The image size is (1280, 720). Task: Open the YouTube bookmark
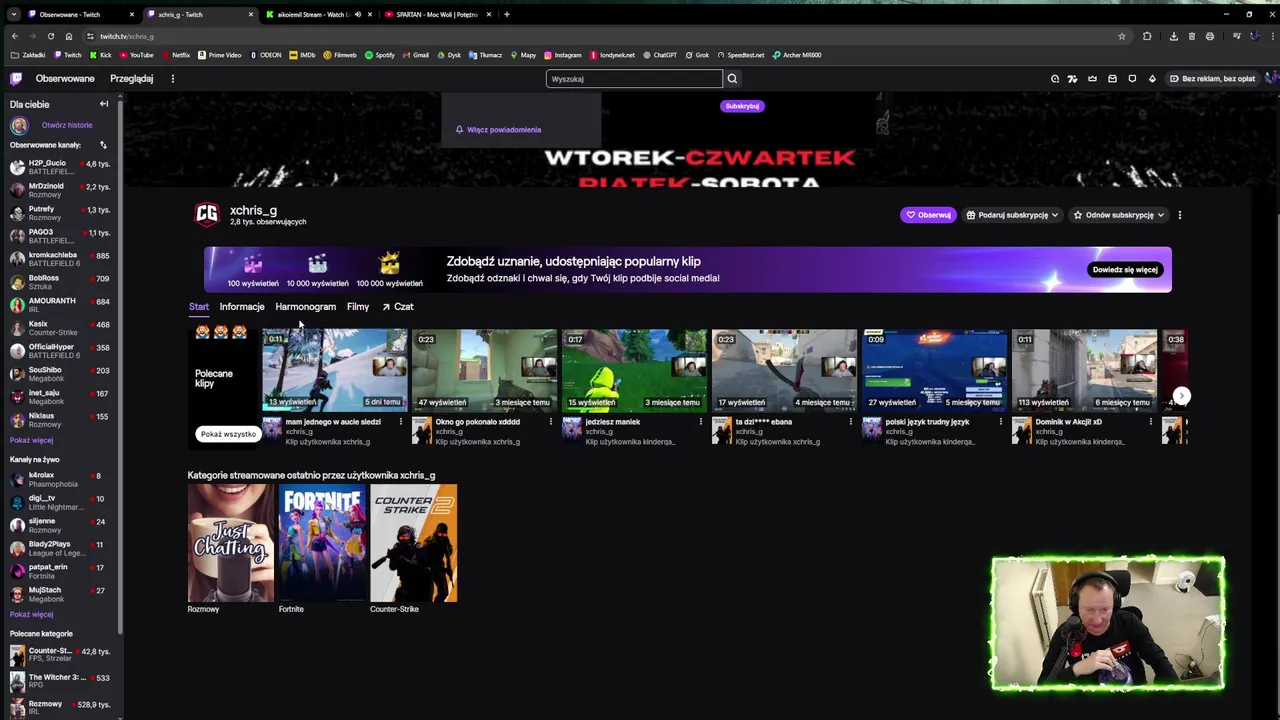pos(137,55)
